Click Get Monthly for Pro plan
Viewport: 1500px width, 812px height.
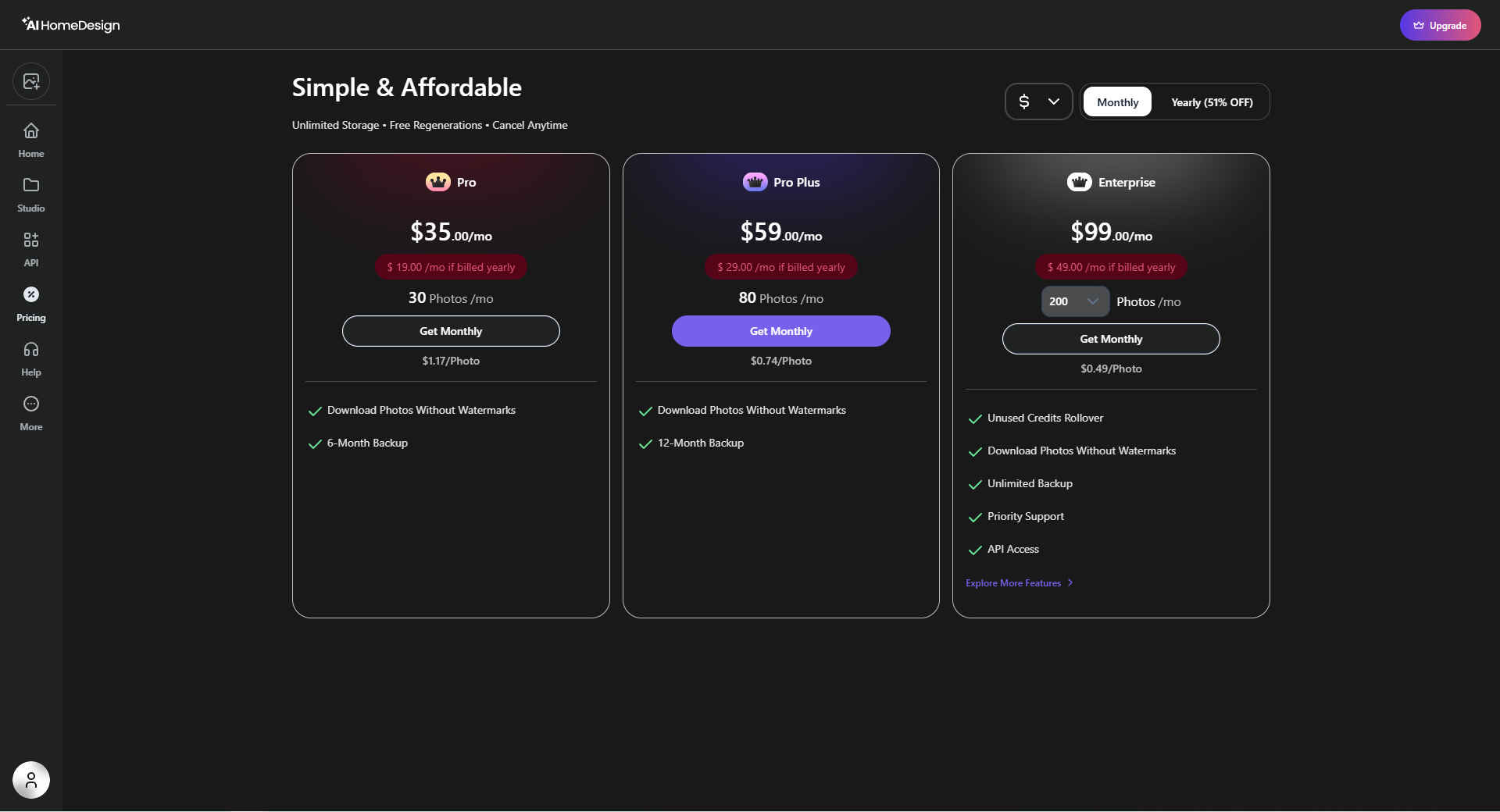click(451, 331)
